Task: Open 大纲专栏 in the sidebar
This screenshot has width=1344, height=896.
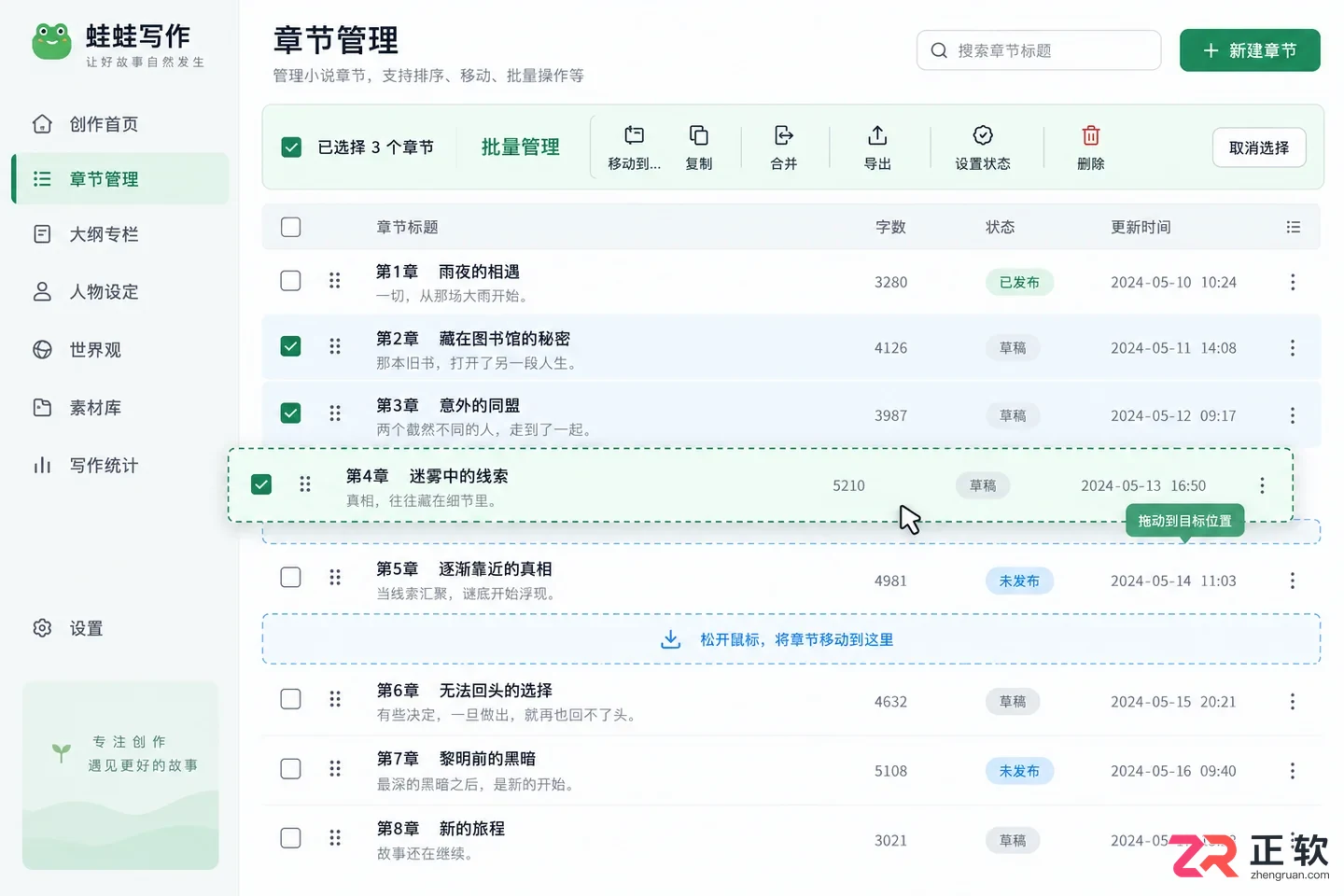Action: point(120,234)
